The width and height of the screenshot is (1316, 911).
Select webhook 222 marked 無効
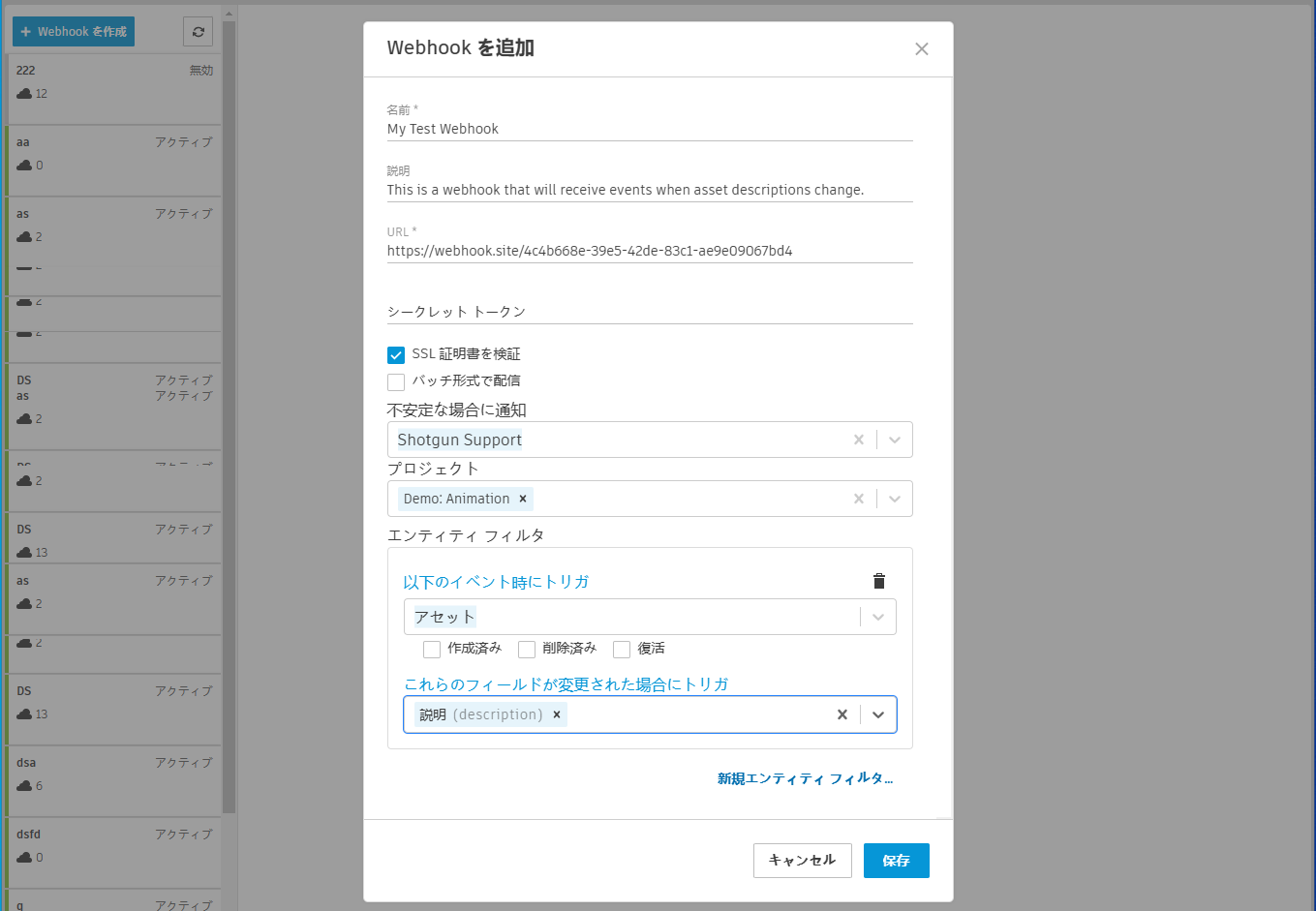pyautogui.click(x=114, y=89)
